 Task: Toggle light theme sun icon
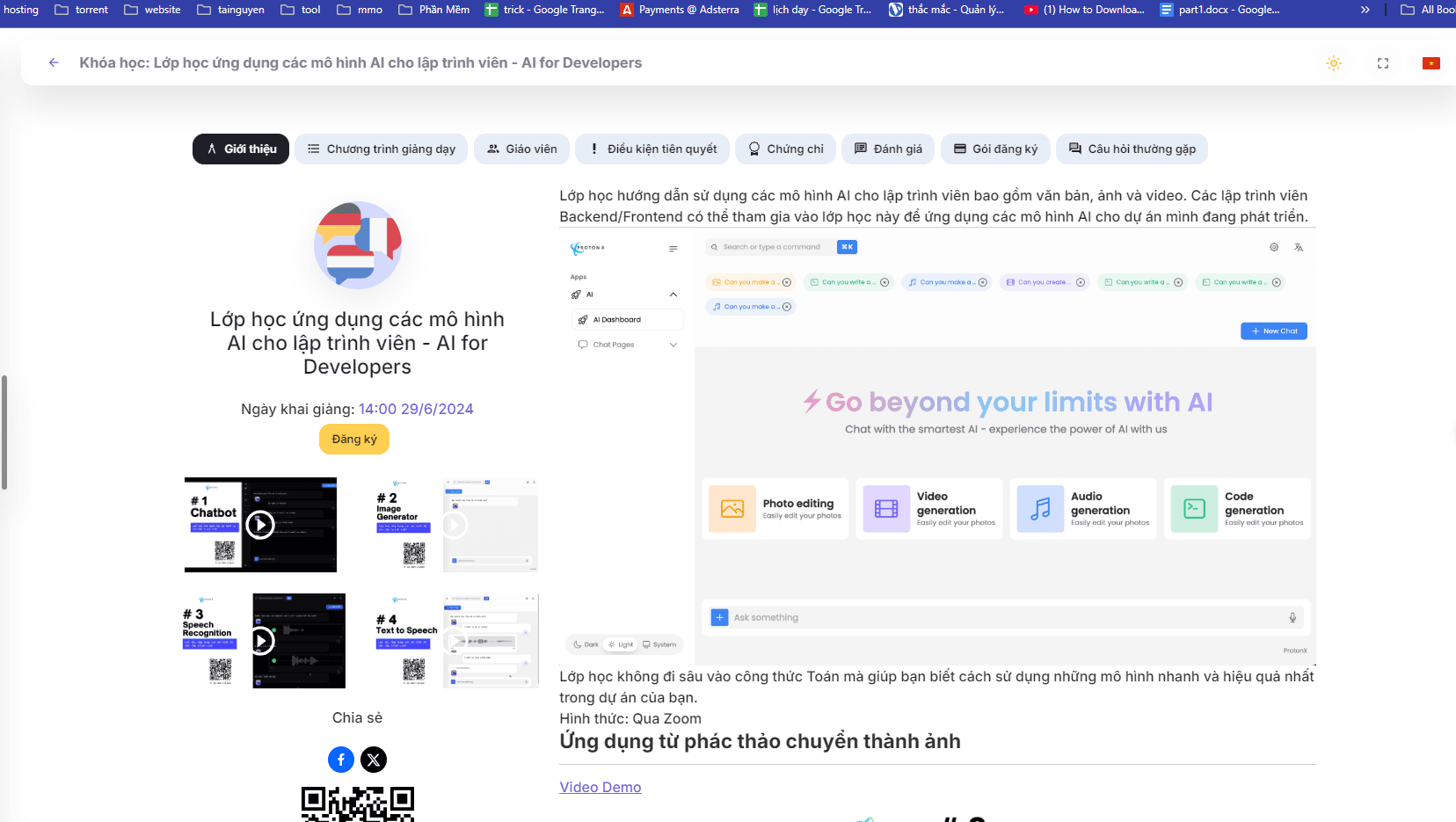pyautogui.click(x=1334, y=63)
